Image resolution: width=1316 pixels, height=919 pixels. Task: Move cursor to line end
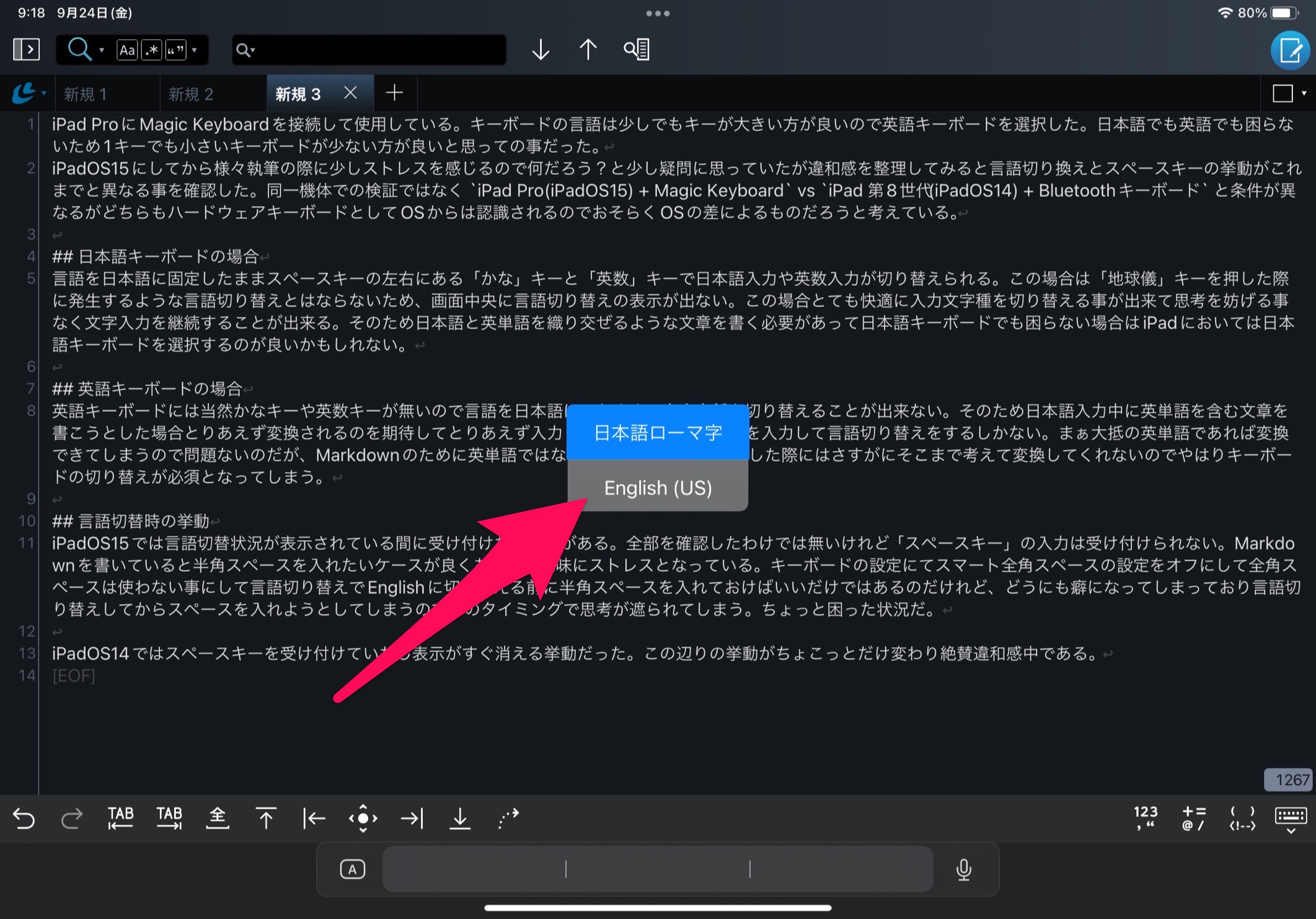click(x=412, y=819)
